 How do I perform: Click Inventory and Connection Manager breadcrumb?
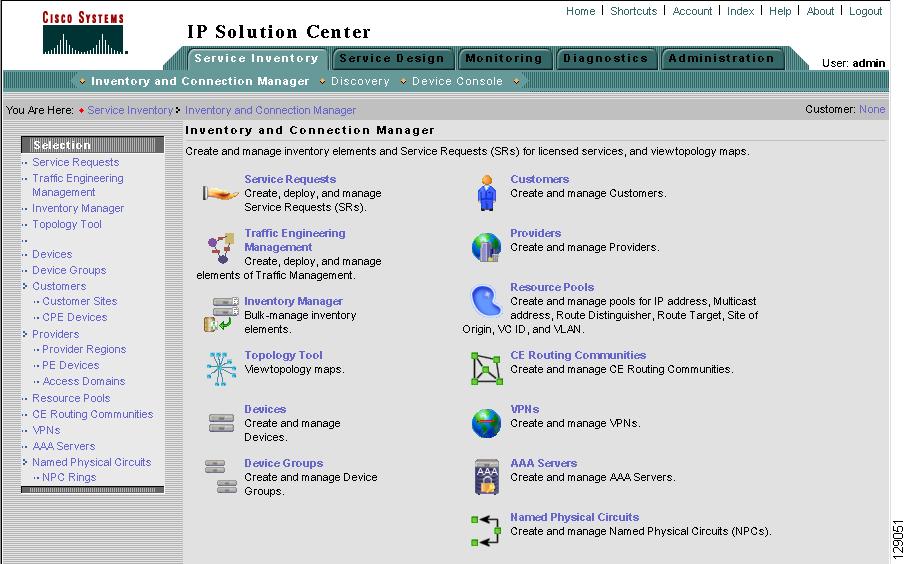pyautogui.click(x=270, y=110)
